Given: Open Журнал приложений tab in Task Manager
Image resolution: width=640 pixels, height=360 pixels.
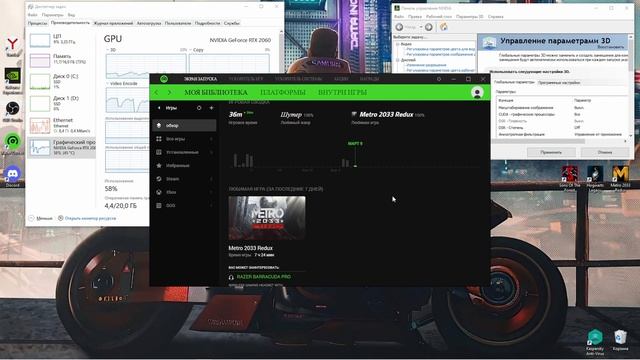Looking at the screenshot, I should 113,23.
